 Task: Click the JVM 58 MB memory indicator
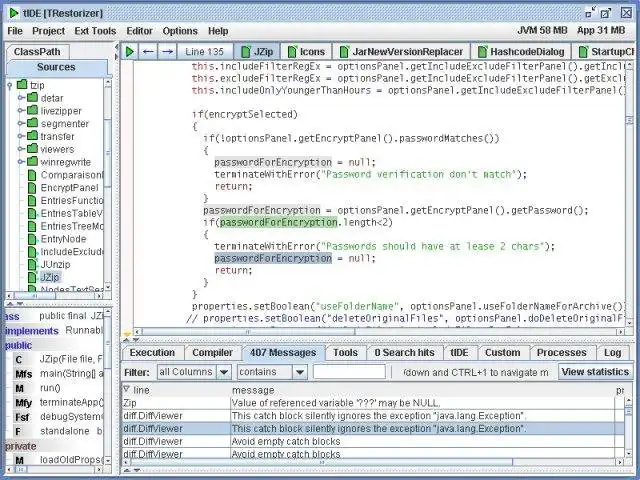point(542,31)
